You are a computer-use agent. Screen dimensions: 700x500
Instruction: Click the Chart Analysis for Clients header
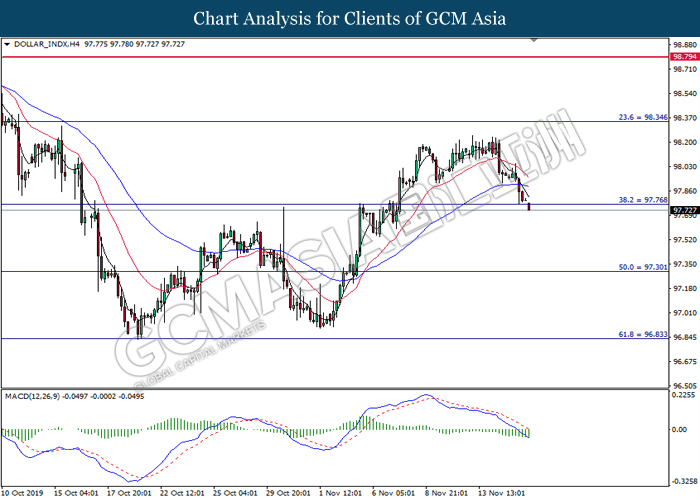tap(350, 18)
